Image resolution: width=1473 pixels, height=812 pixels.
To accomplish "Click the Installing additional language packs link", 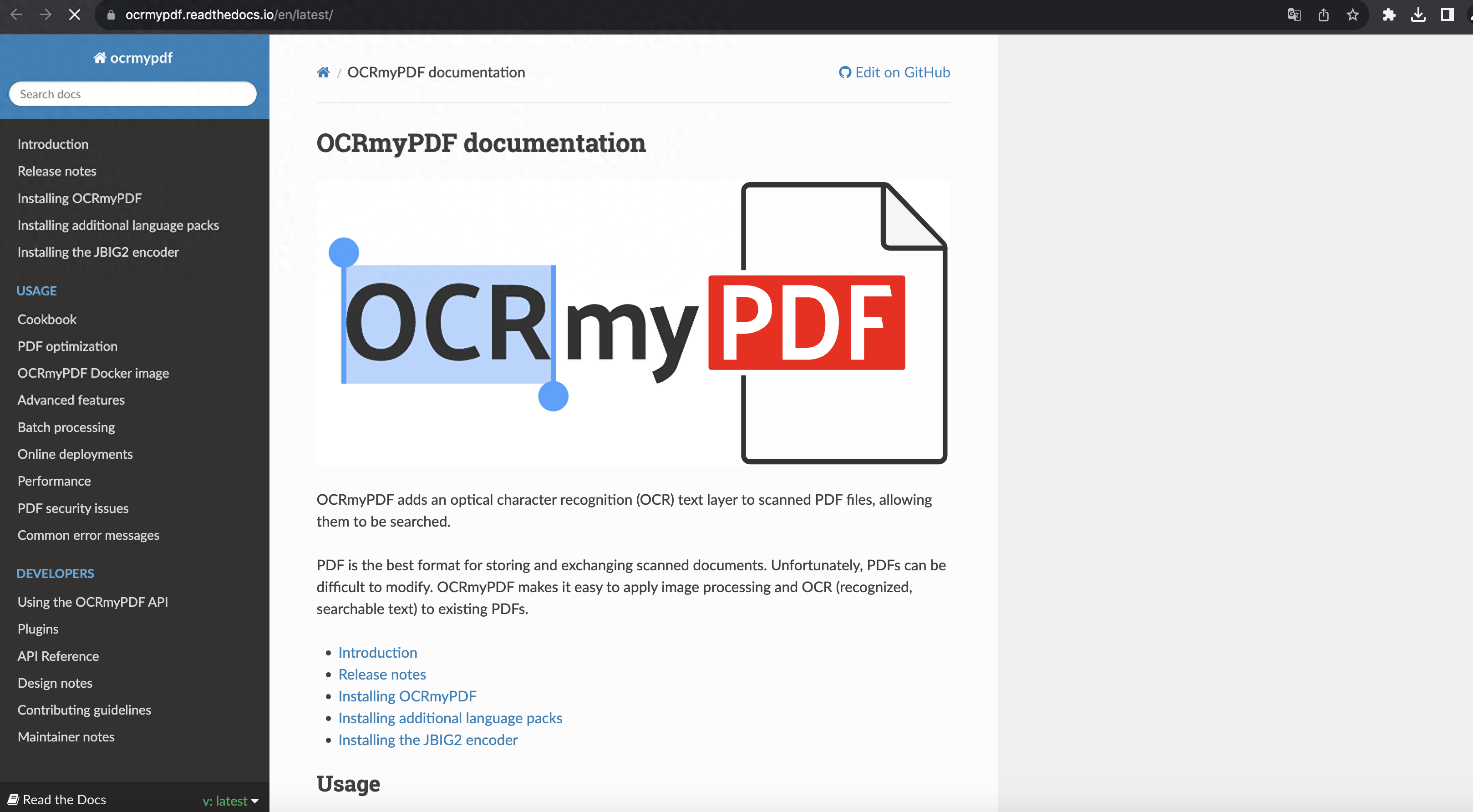I will 451,717.
